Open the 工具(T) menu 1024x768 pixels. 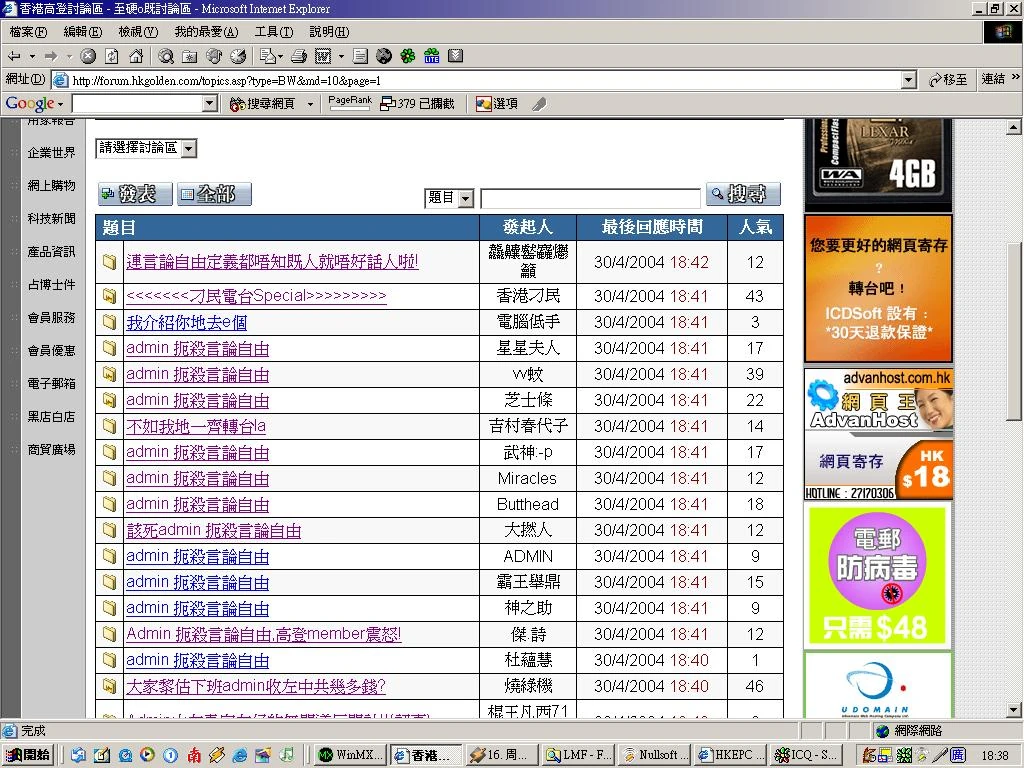(274, 31)
